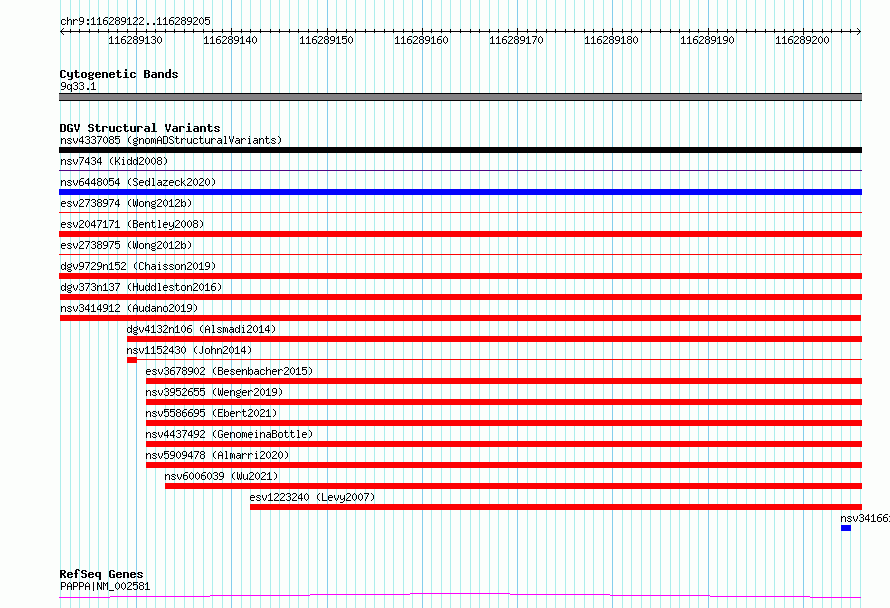Select the black nsv4337085 variant bar
The image size is (890, 608).
point(460,150)
